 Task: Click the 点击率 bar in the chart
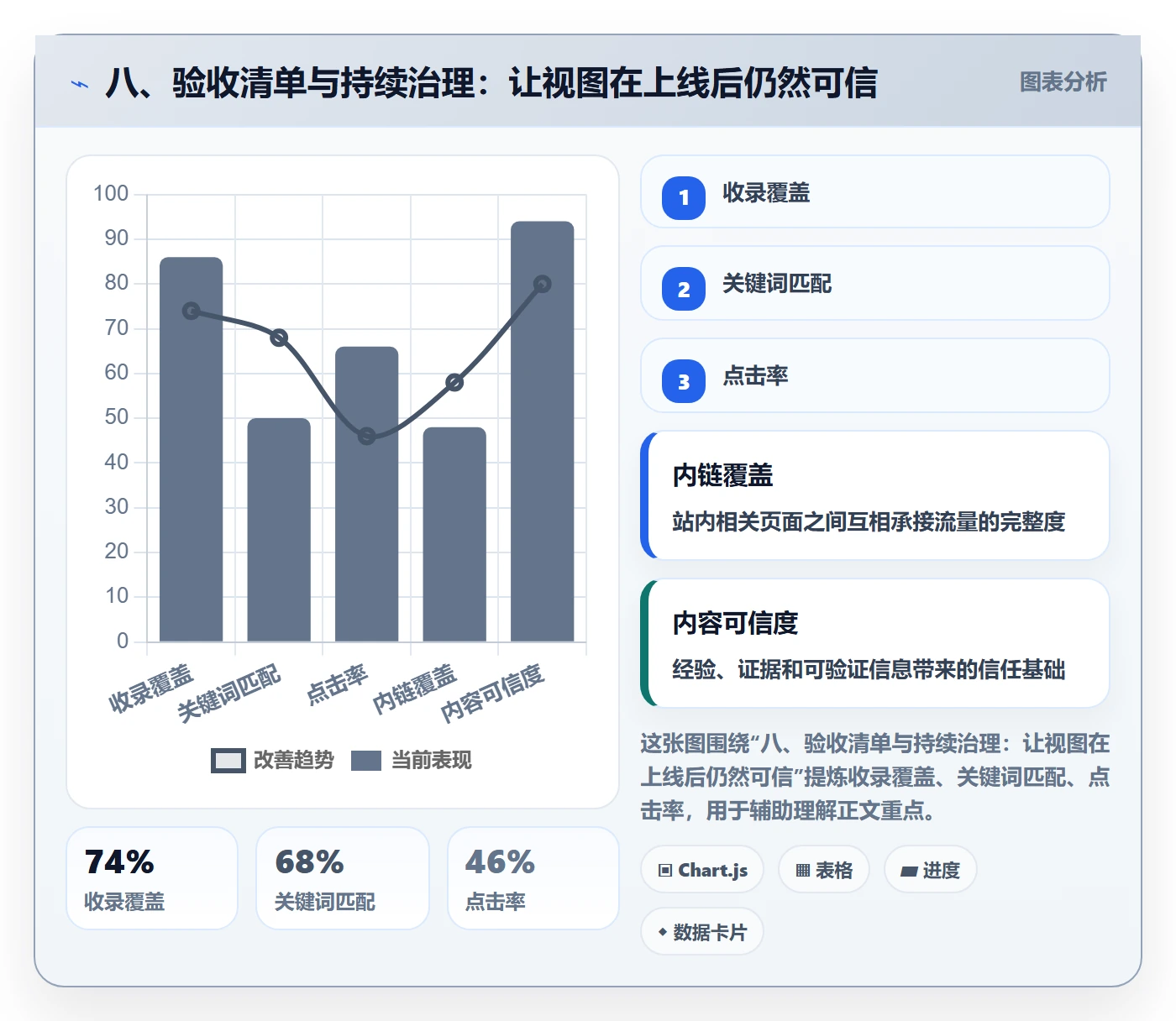[x=367, y=494]
